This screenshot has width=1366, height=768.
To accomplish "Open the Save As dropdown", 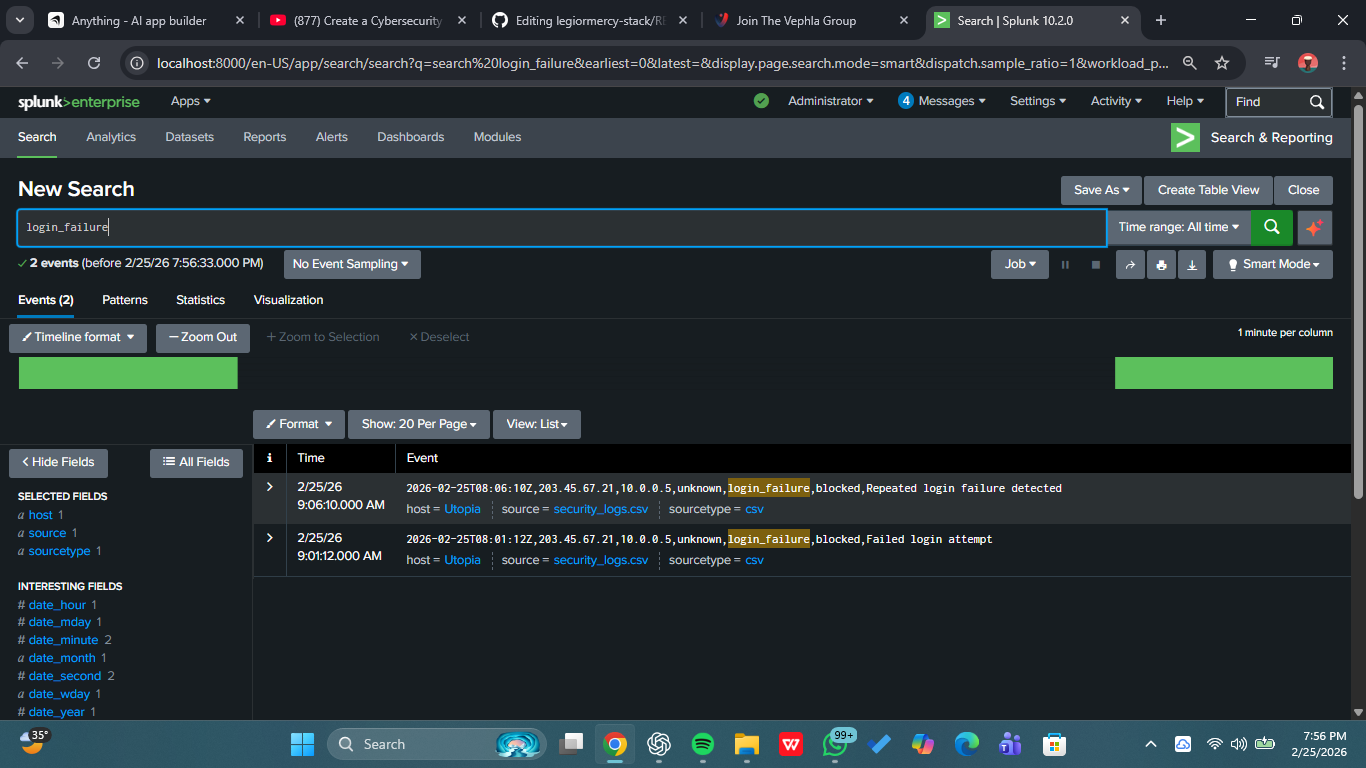I will (x=1101, y=190).
